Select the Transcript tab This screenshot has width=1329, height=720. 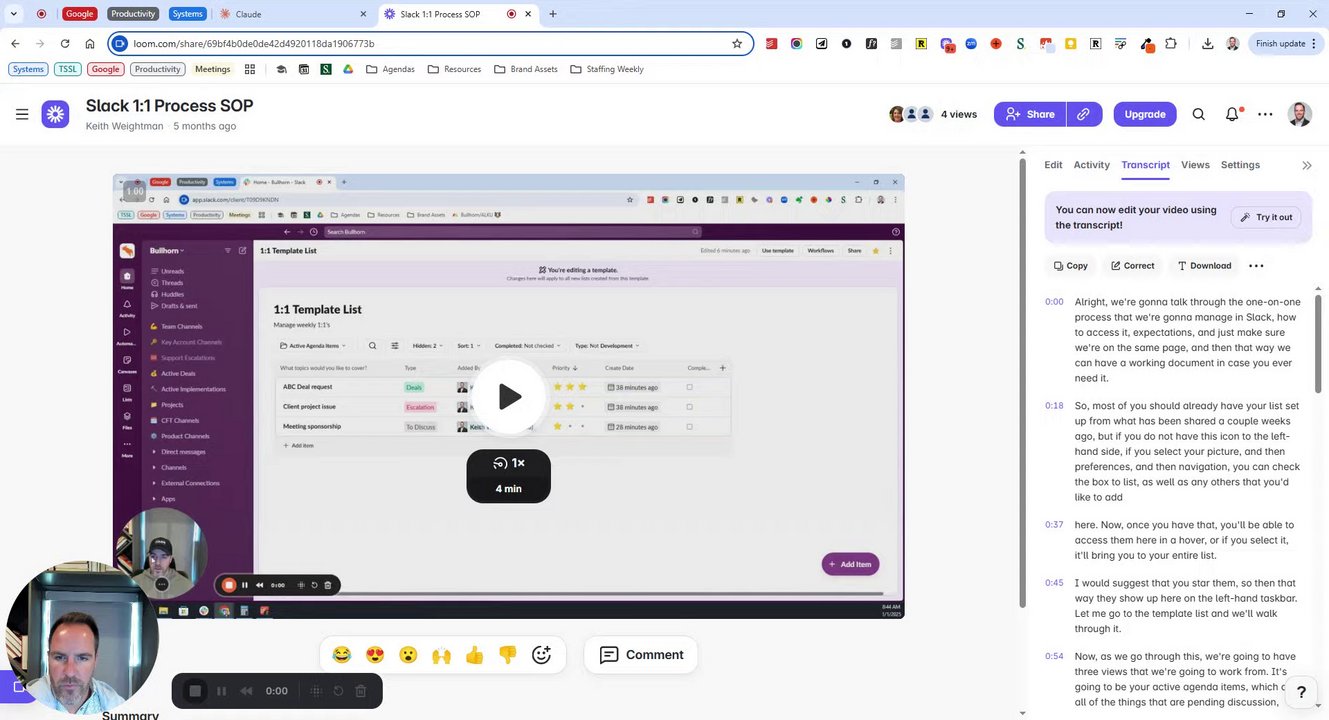(x=1145, y=165)
